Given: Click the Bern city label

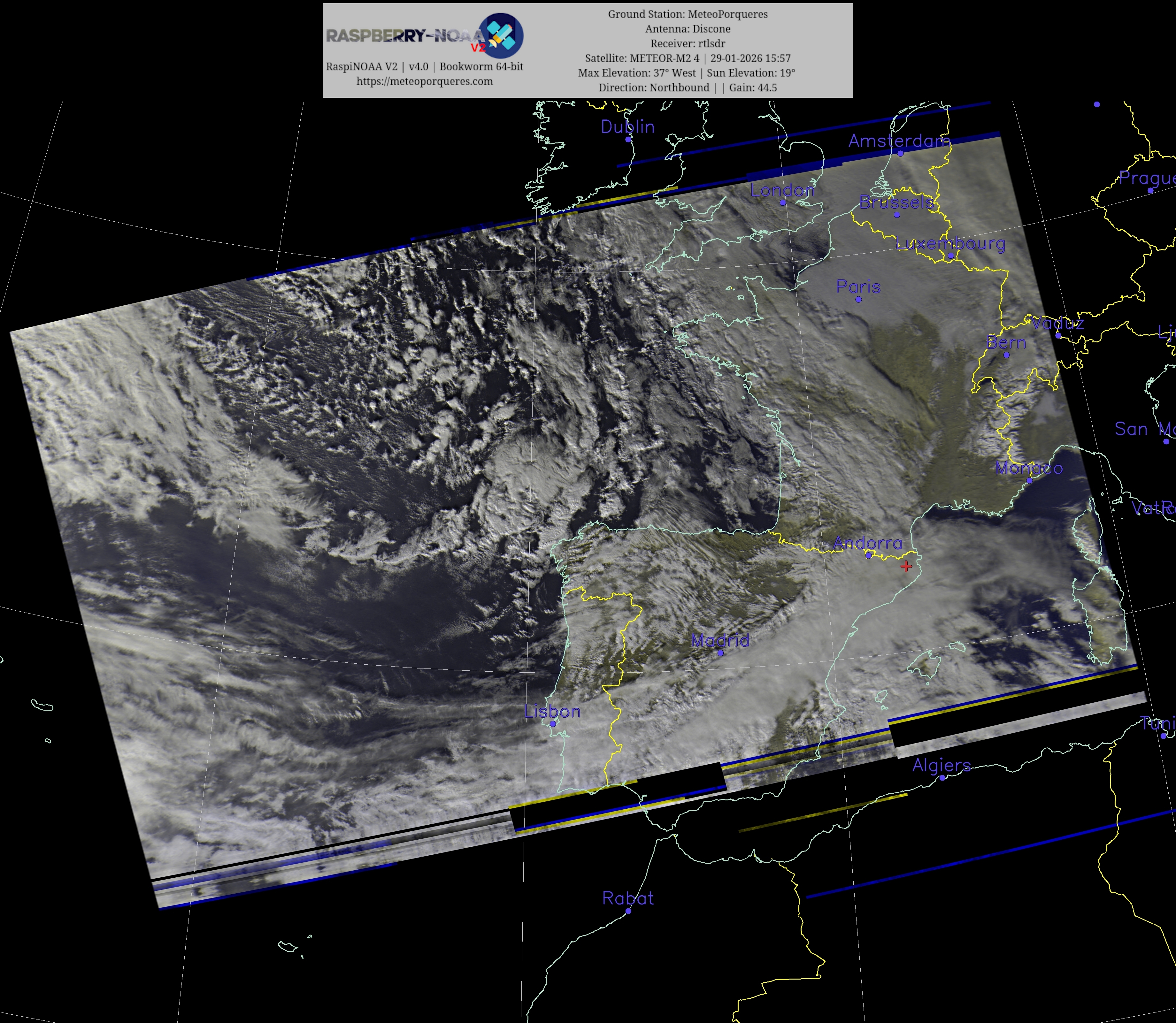Looking at the screenshot, I should click(x=1006, y=342).
